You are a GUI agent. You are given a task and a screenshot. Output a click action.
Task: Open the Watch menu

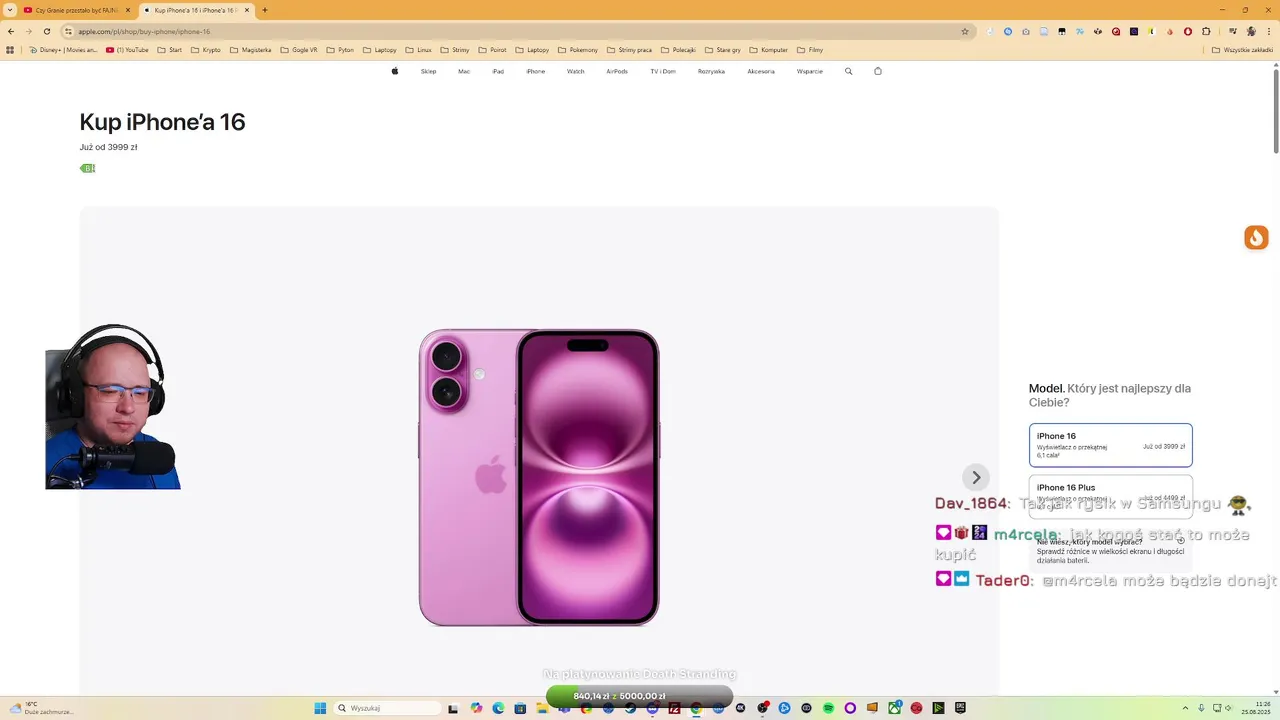[x=576, y=71]
